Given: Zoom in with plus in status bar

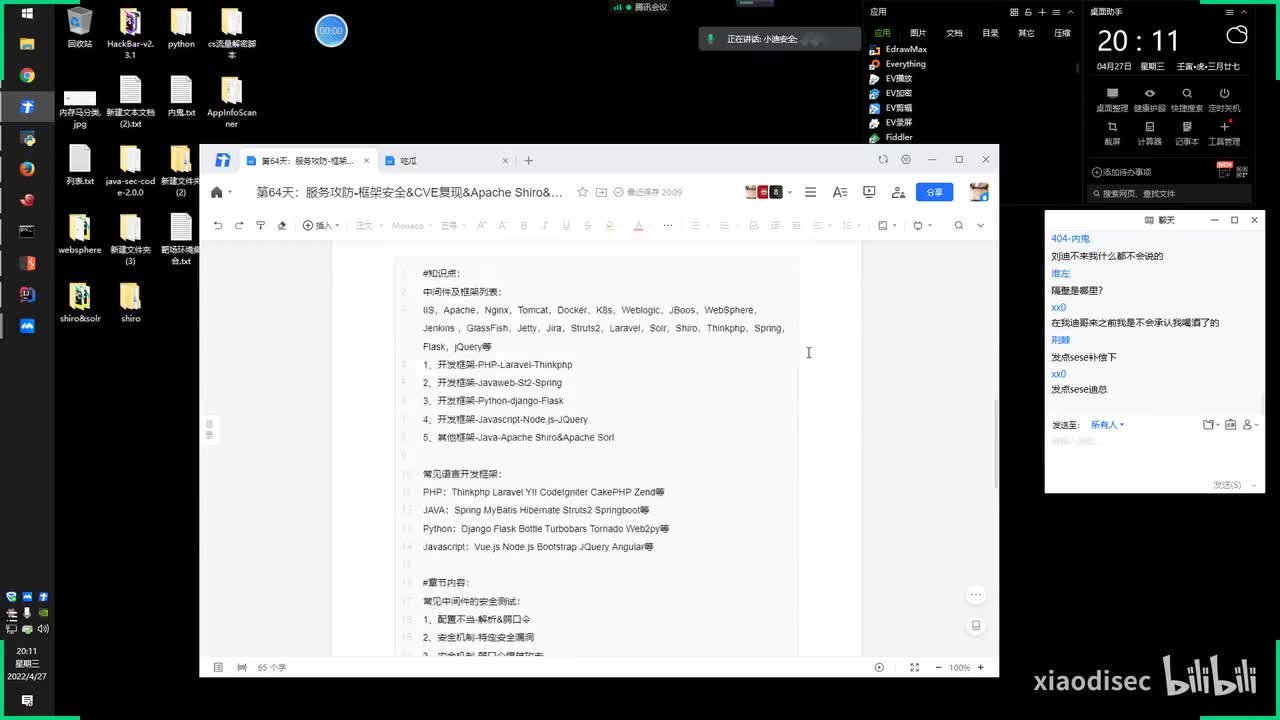Looking at the screenshot, I should point(981,667).
